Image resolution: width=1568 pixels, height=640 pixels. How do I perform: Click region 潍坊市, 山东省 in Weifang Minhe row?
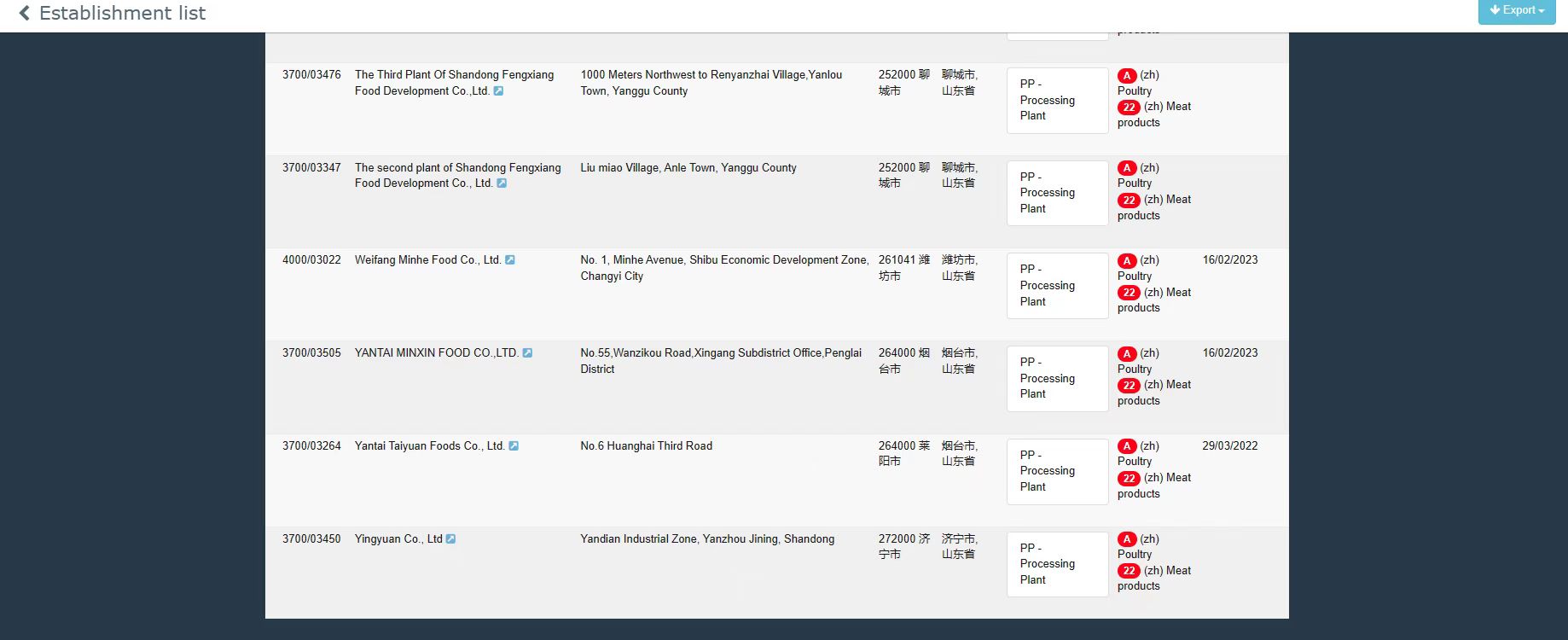coord(960,268)
